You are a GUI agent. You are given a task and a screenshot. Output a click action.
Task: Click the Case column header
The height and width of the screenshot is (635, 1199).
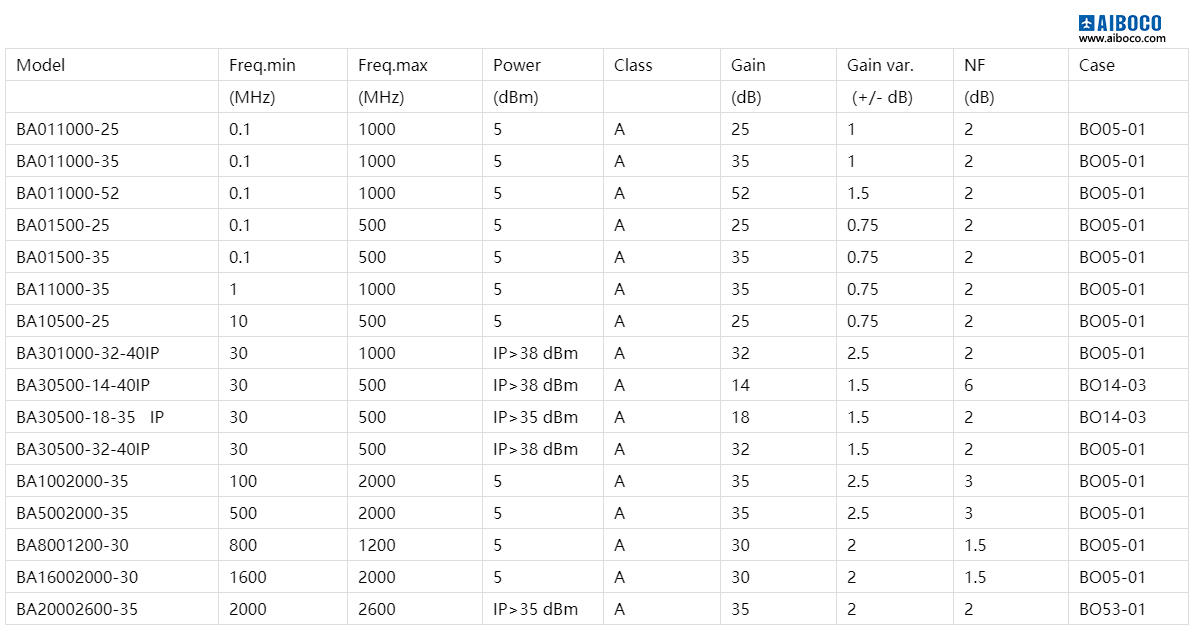[x=1097, y=65]
